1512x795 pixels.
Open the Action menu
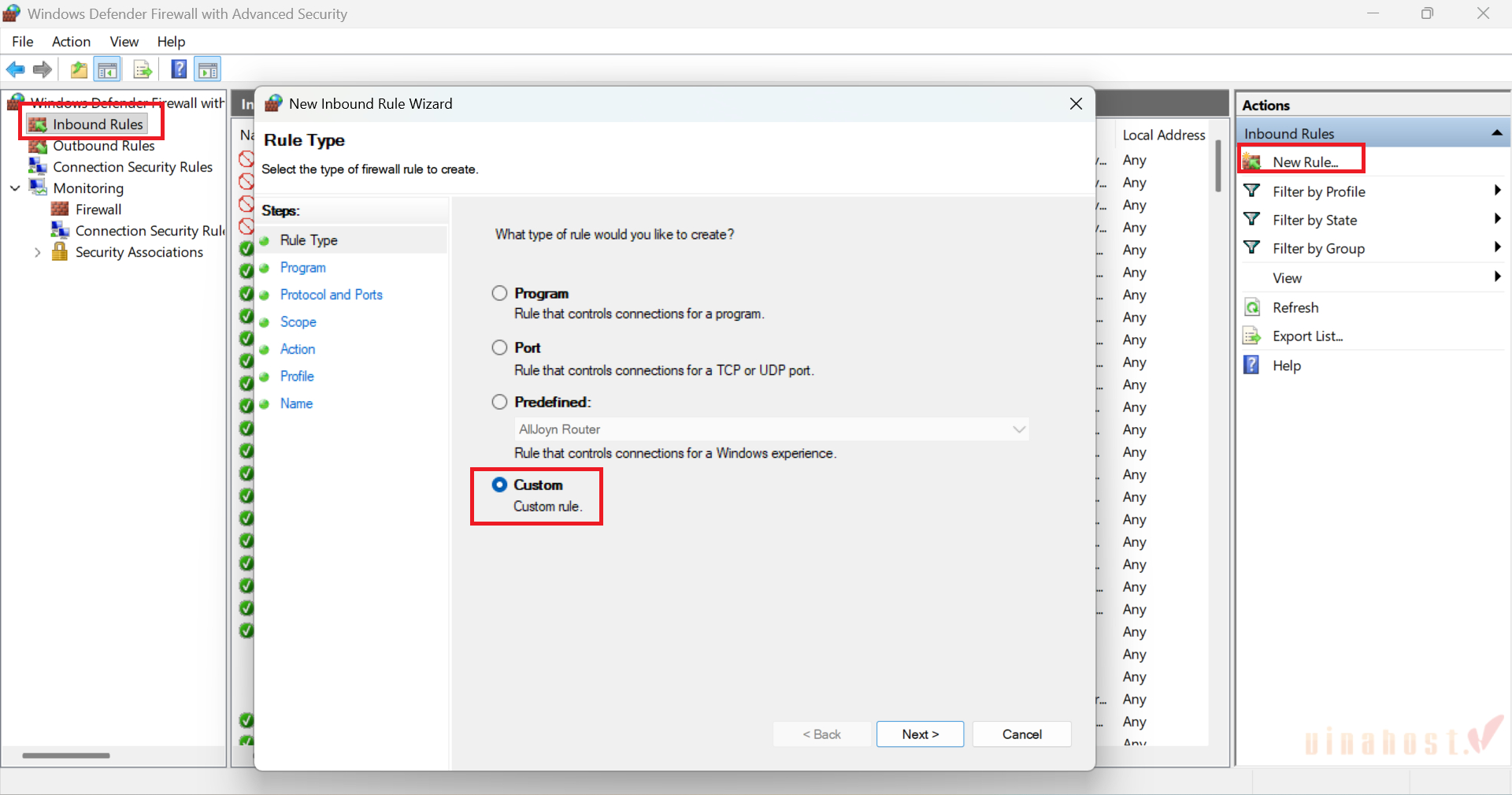pyautogui.click(x=71, y=42)
